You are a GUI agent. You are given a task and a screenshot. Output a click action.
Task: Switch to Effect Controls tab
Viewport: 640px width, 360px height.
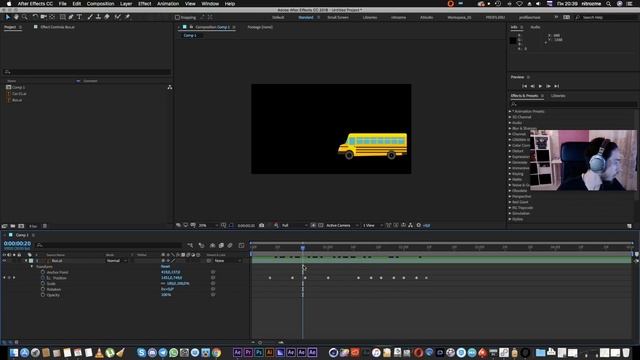pos(57,27)
